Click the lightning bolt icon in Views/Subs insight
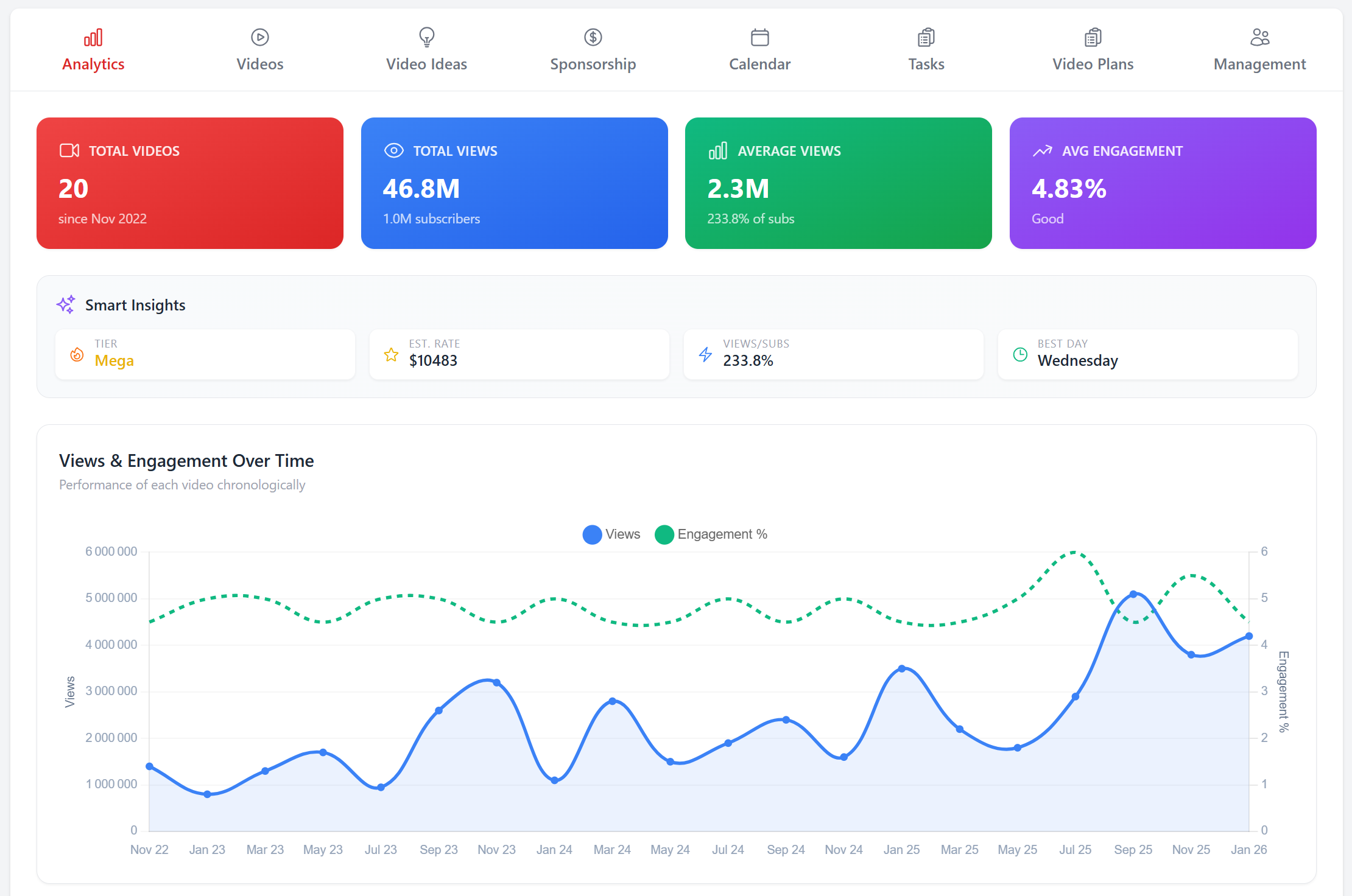 (705, 354)
